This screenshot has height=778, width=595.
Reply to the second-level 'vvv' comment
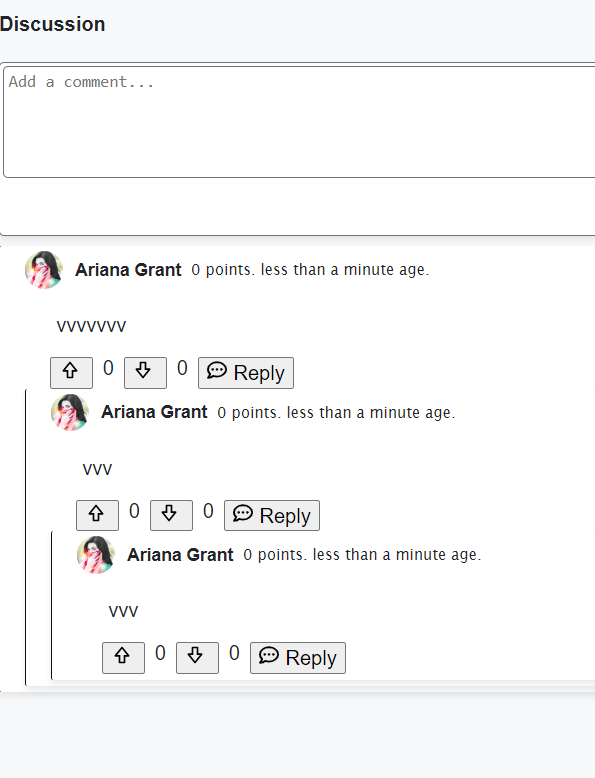[x=271, y=515]
